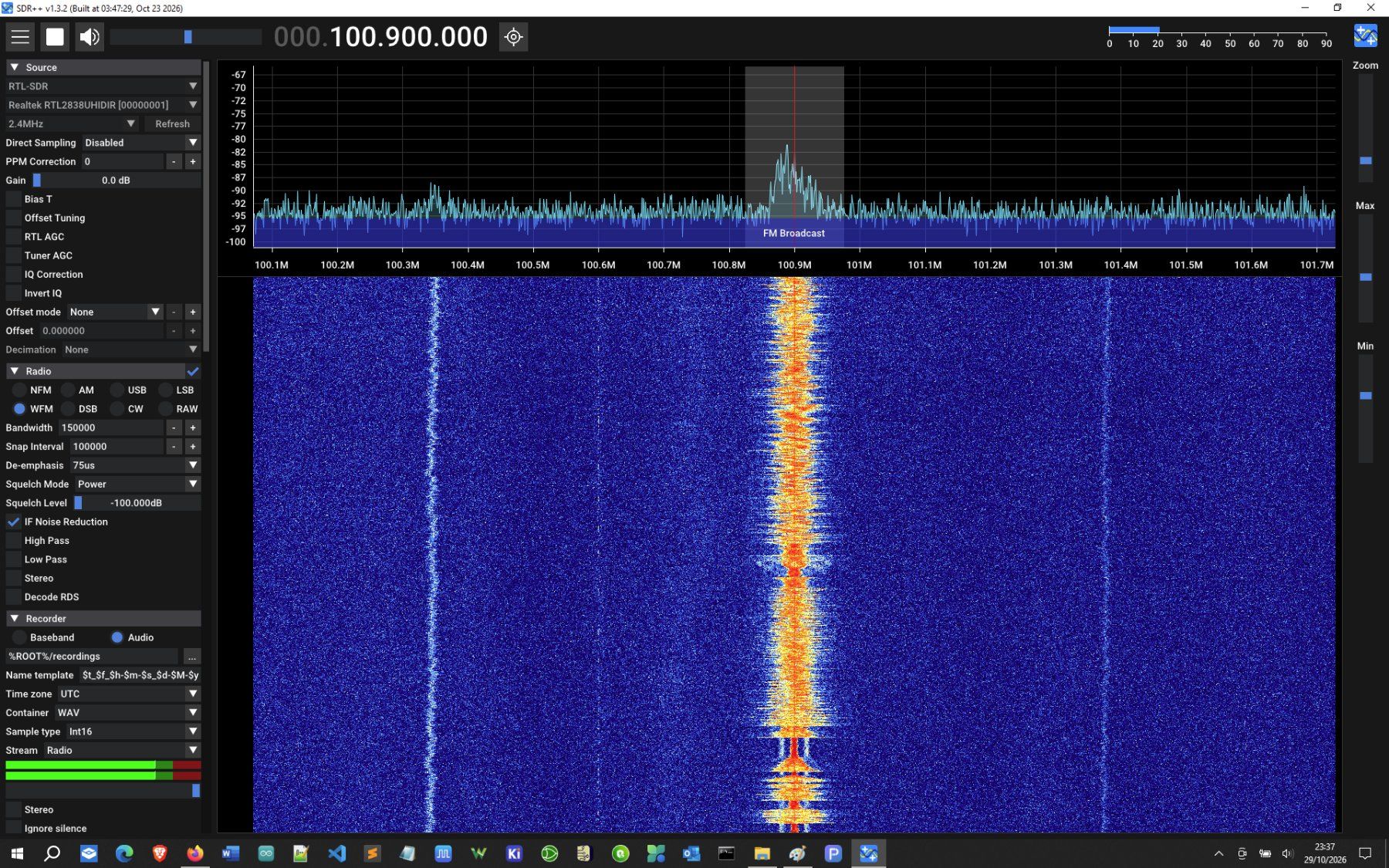This screenshot has width=1389, height=868.
Task: Open the Realtek RTL2838UHIDIR device dropdown
Action: coord(103,105)
